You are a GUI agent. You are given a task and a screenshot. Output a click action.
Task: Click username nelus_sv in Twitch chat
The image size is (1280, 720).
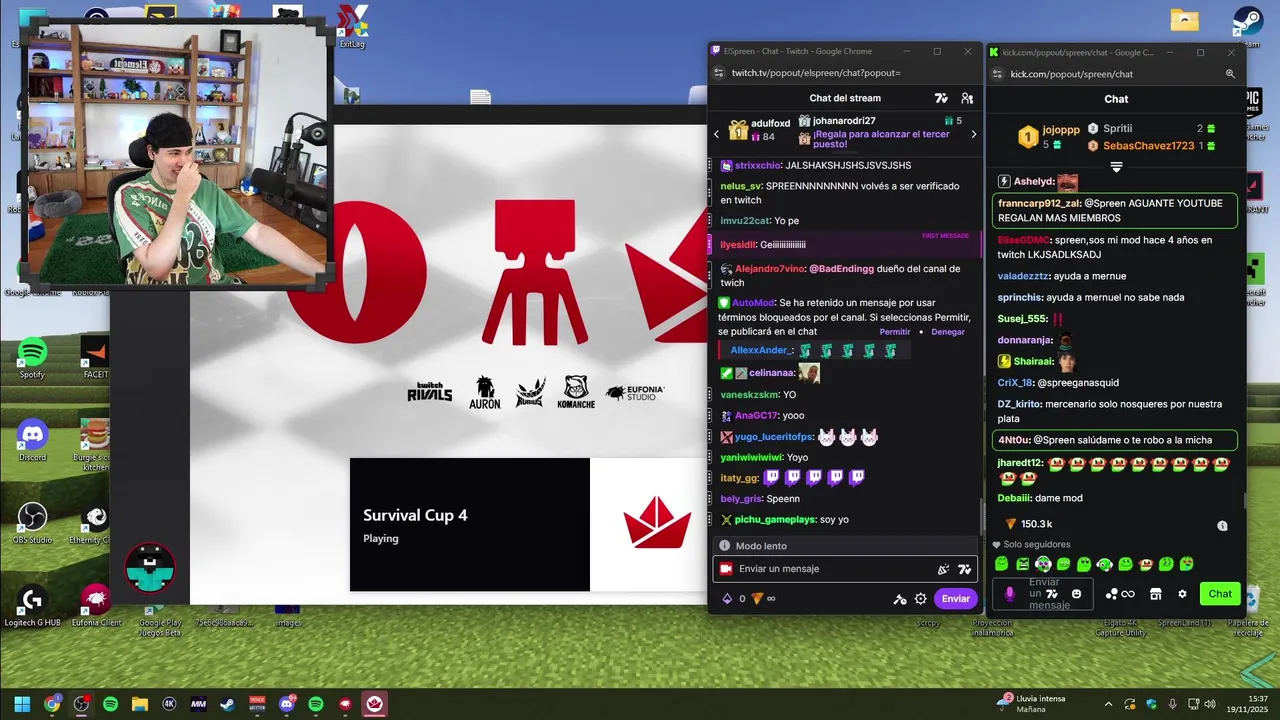point(741,186)
